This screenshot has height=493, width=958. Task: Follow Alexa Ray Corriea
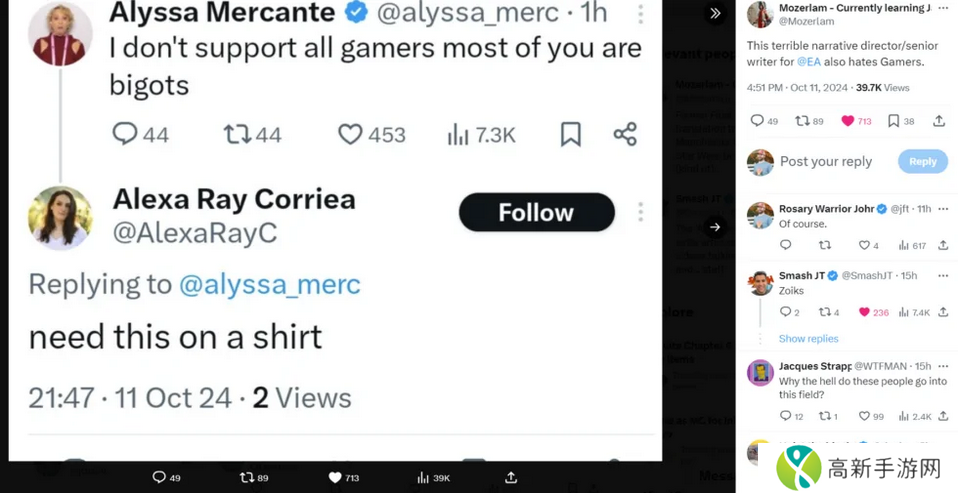536,212
